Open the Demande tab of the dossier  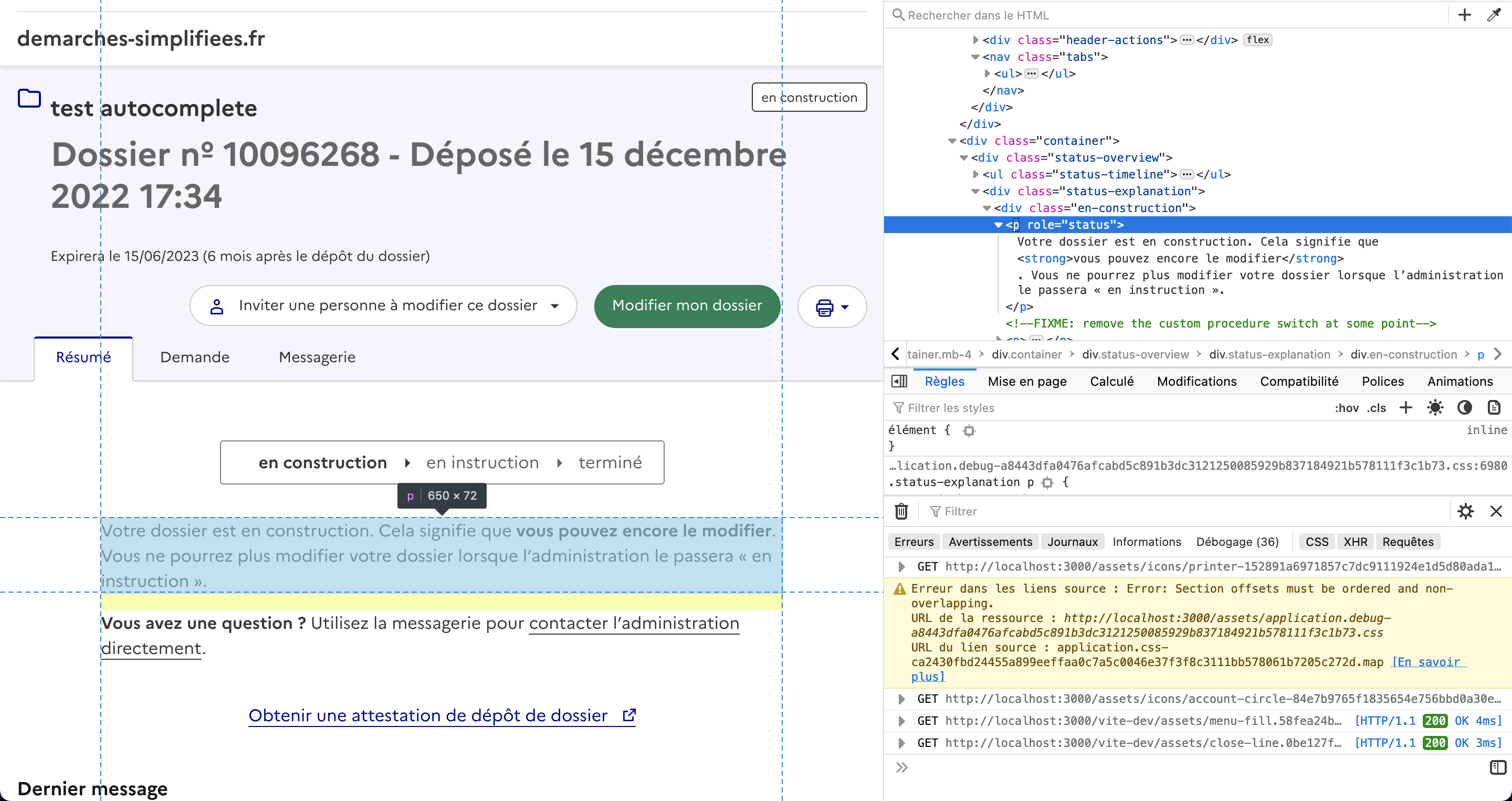tap(195, 357)
